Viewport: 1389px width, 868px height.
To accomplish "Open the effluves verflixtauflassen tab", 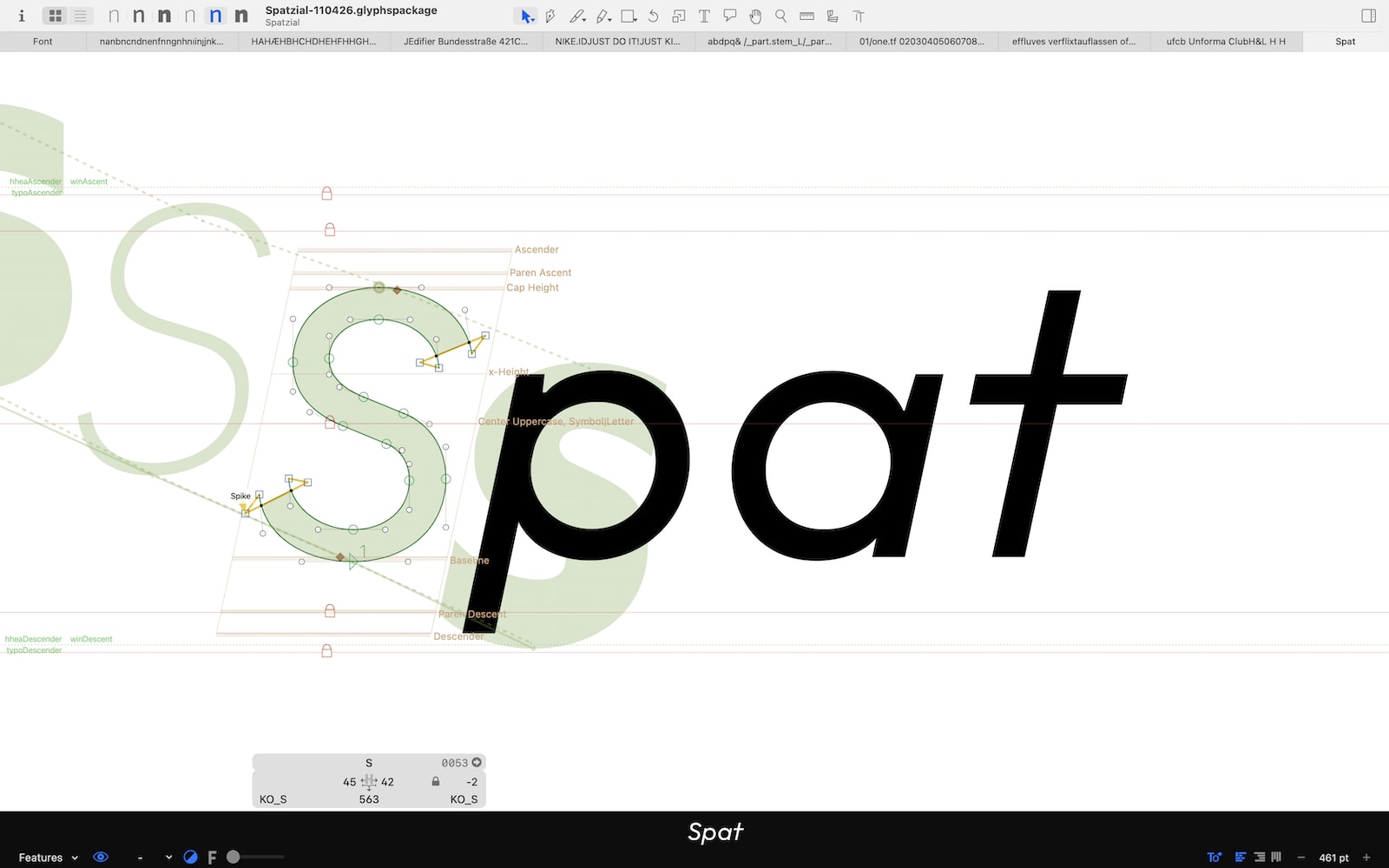I will pos(1073,41).
